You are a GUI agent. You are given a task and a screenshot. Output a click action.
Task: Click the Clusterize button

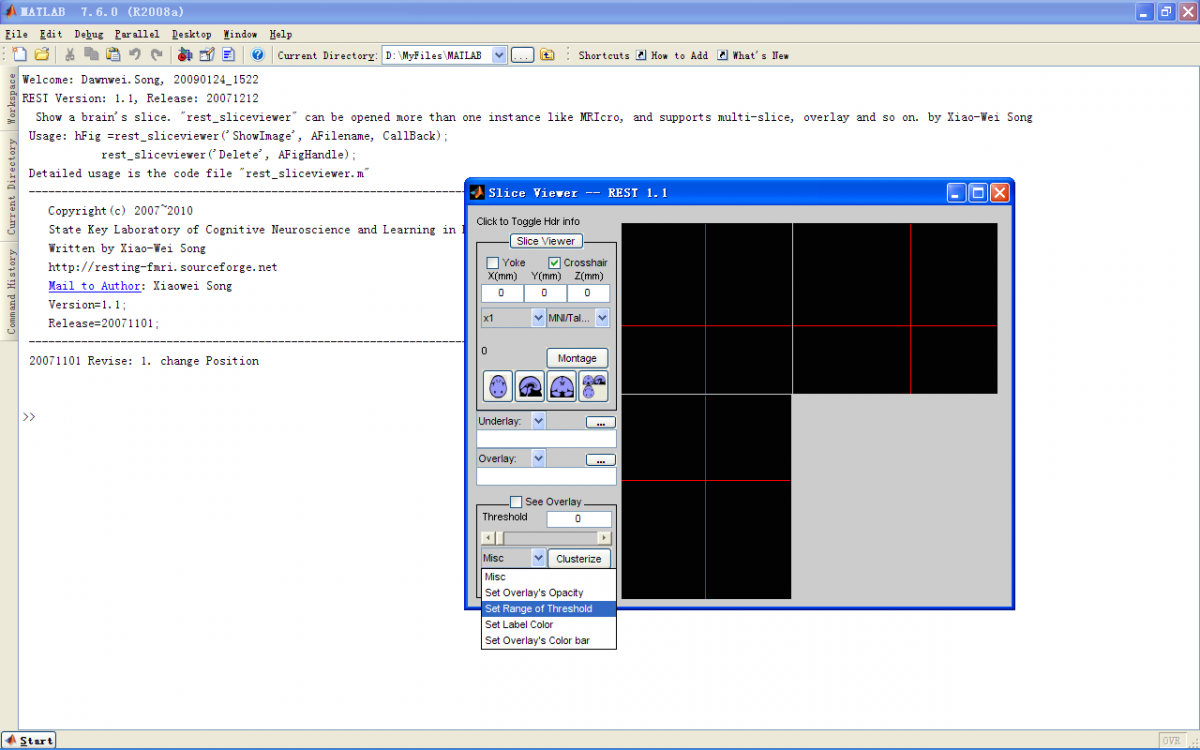(579, 559)
